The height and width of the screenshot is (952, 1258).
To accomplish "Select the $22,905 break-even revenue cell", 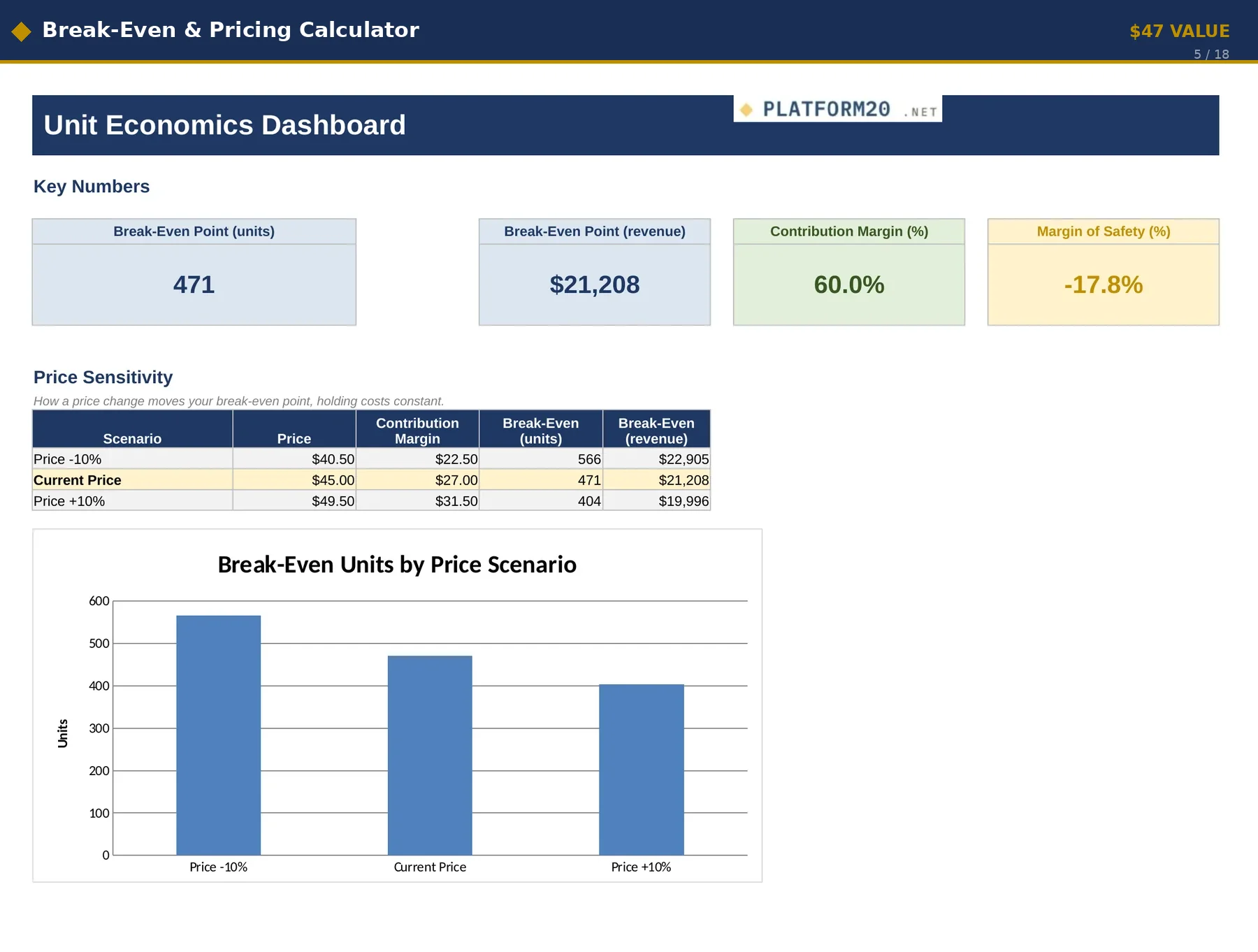I will 656,459.
